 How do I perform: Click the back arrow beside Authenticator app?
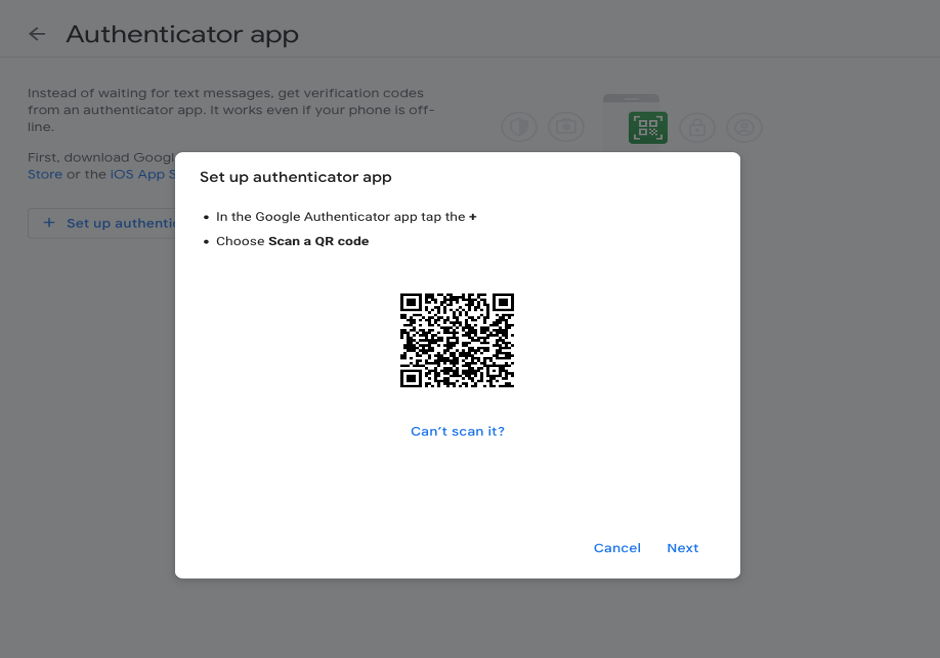coord(37,34)
